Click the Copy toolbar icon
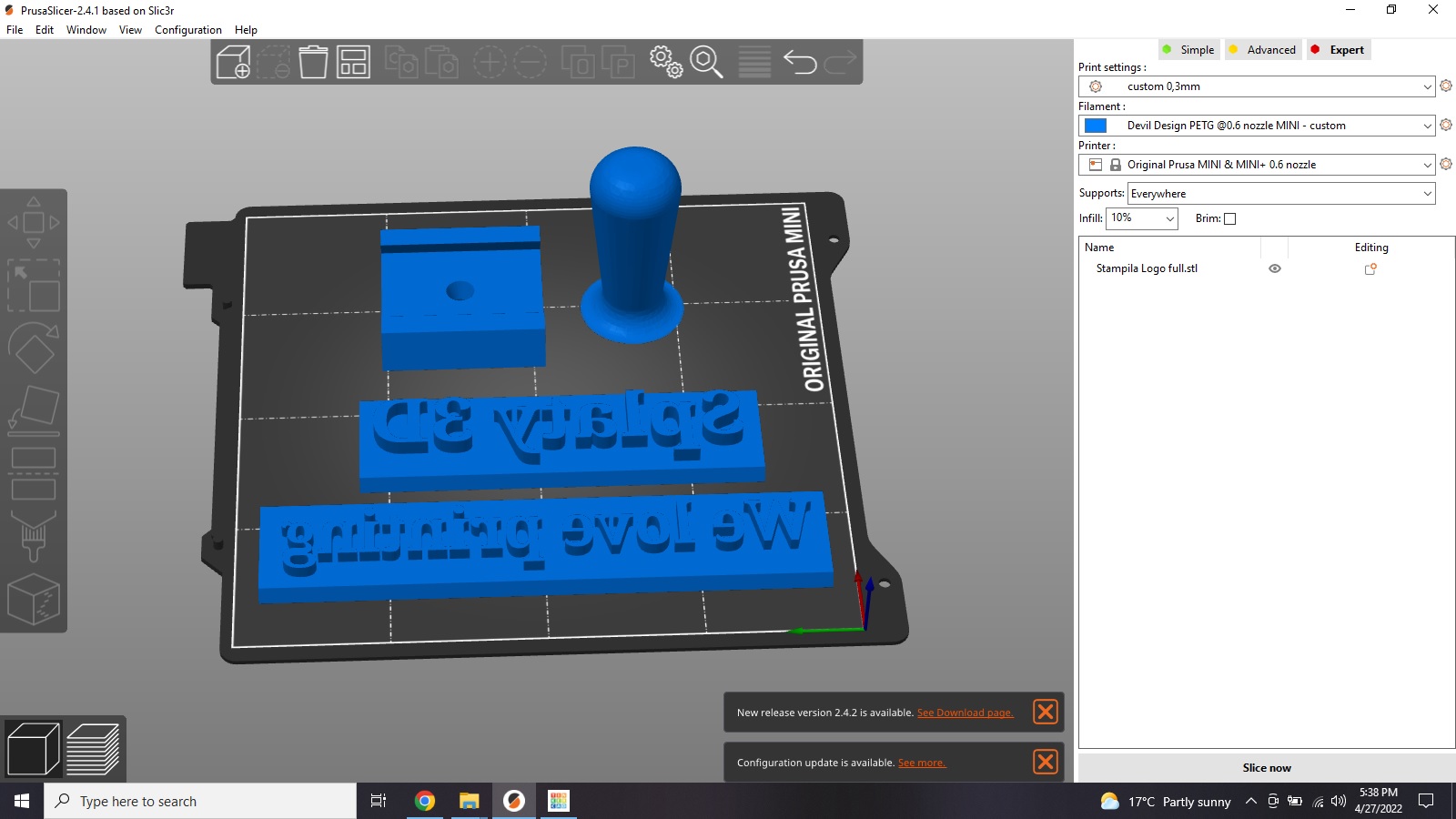This screenshot has height=819, width=1456. (x=401, y=62)
